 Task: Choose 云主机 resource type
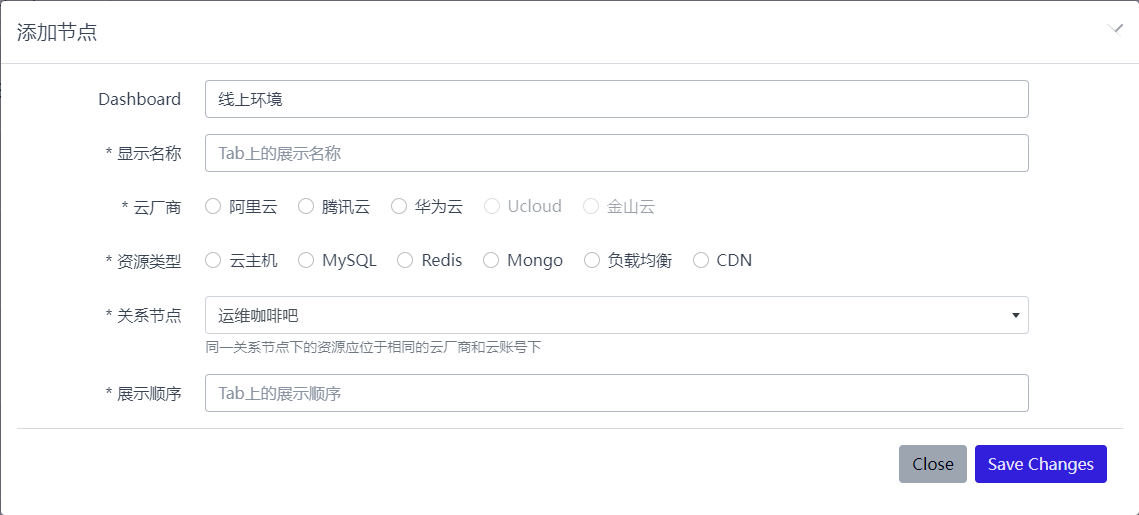point(213,261)
